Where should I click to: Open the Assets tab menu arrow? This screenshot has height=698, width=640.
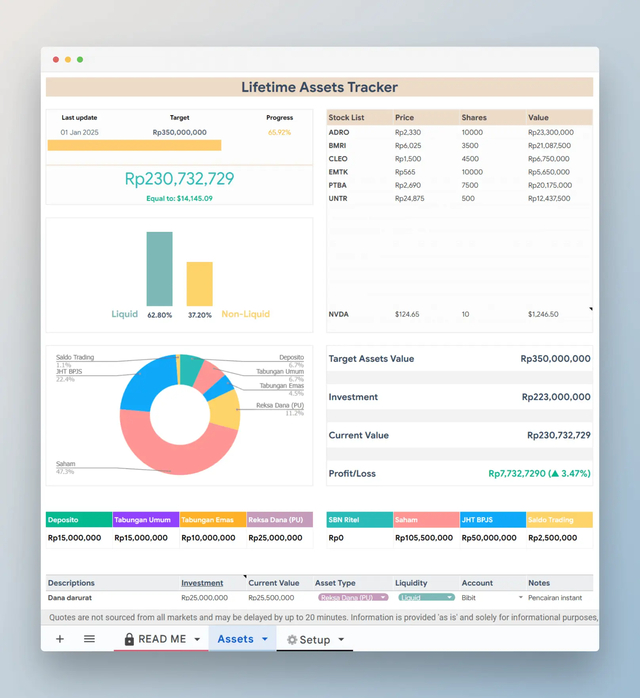click(265, 639)
